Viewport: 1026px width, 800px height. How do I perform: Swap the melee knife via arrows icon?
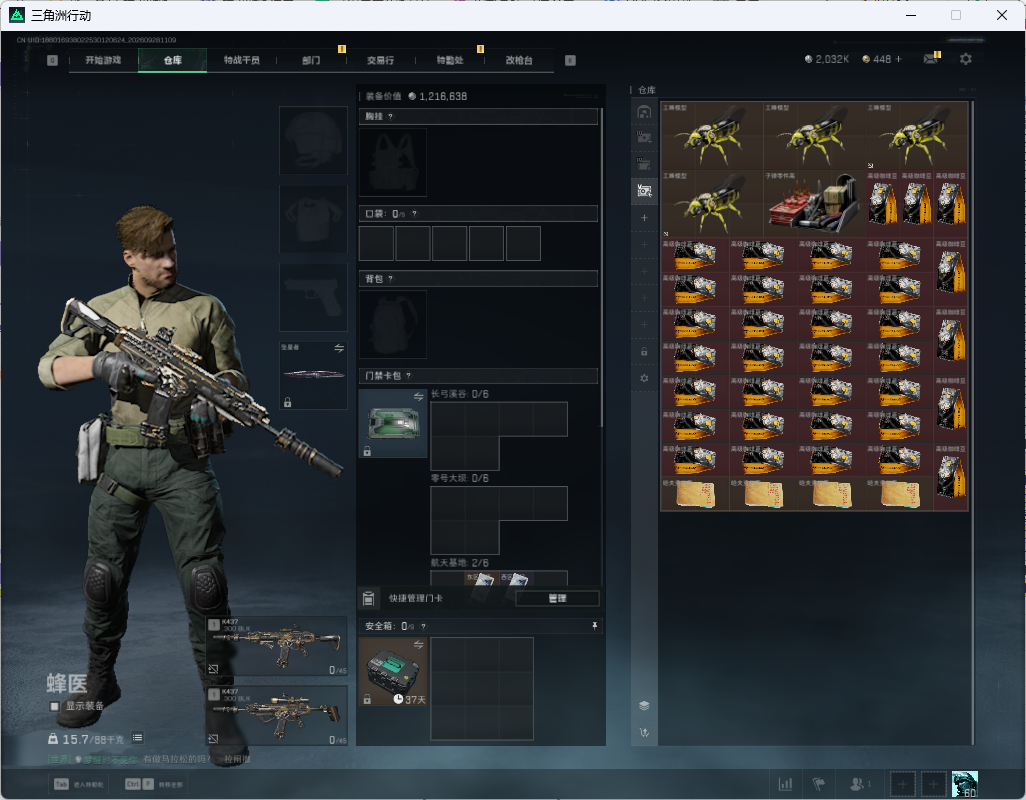339,349
